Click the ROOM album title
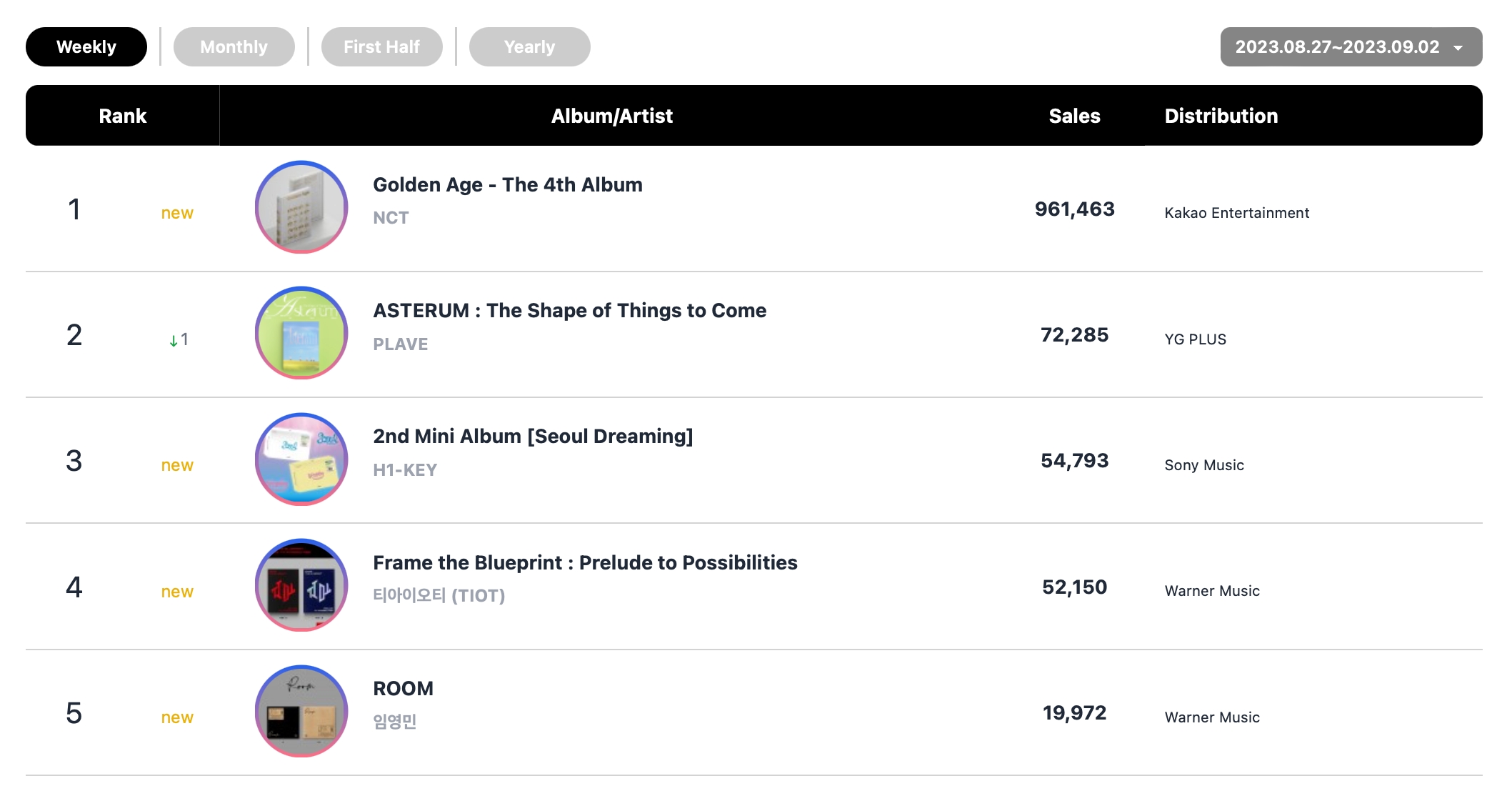This screenshot has height=786, width=1512. click(x=403, y=688)
